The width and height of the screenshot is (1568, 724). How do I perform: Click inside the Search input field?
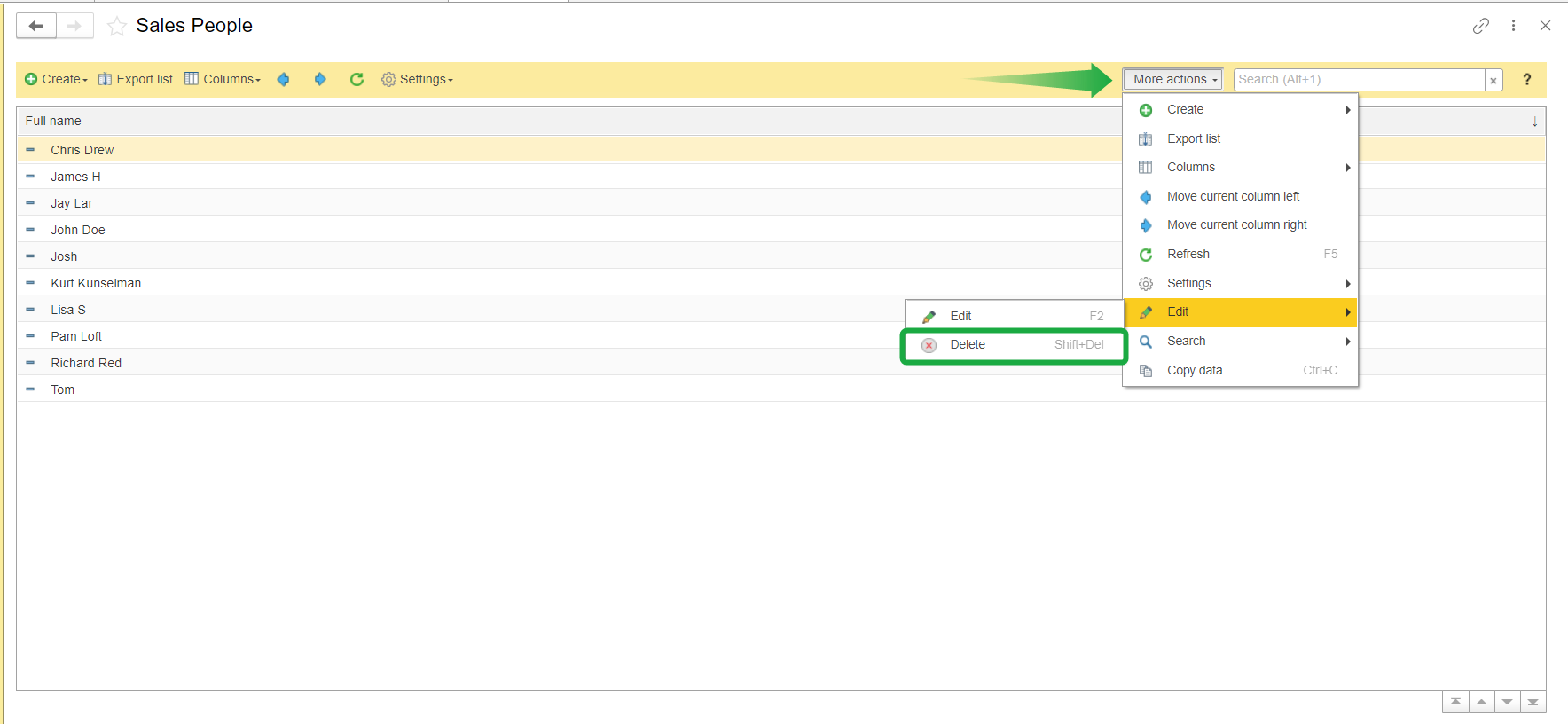coord(1357,80)
